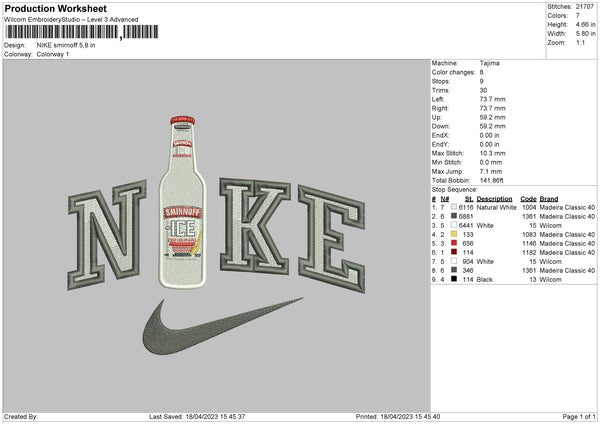Click the N# column header

(x=445, y=199)
